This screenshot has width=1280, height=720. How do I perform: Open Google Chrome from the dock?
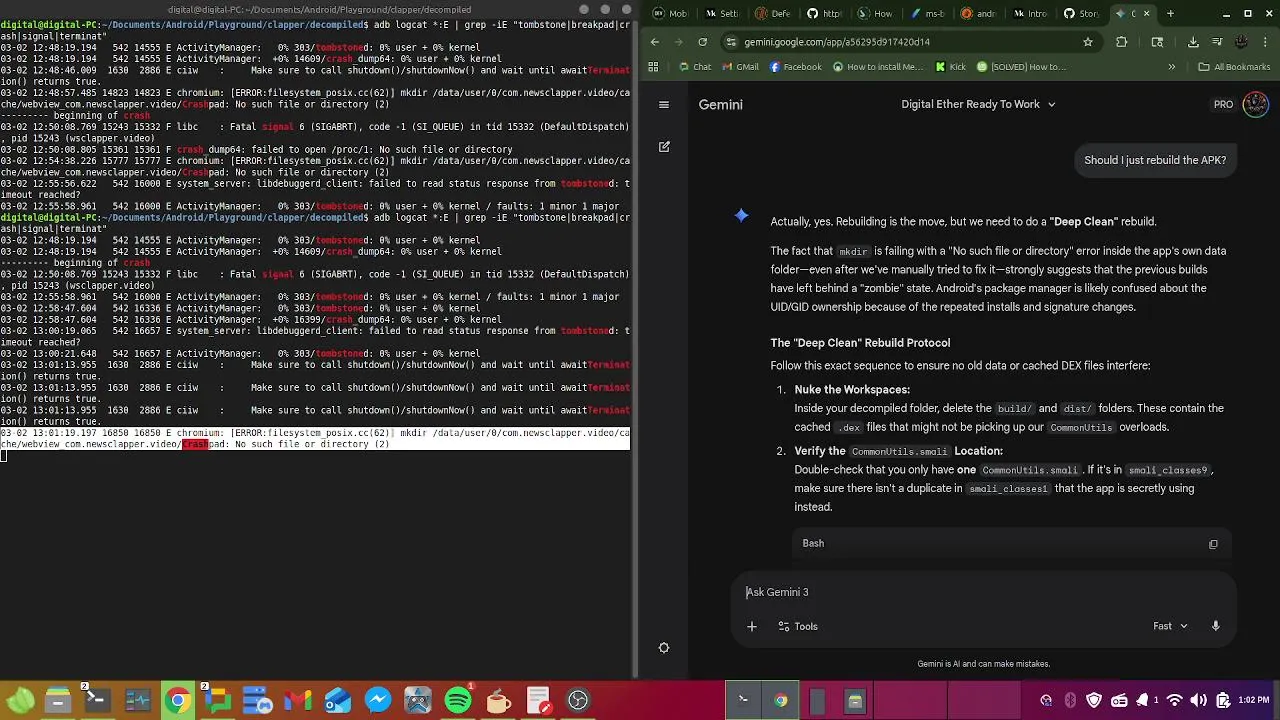[x=177, y=700]
